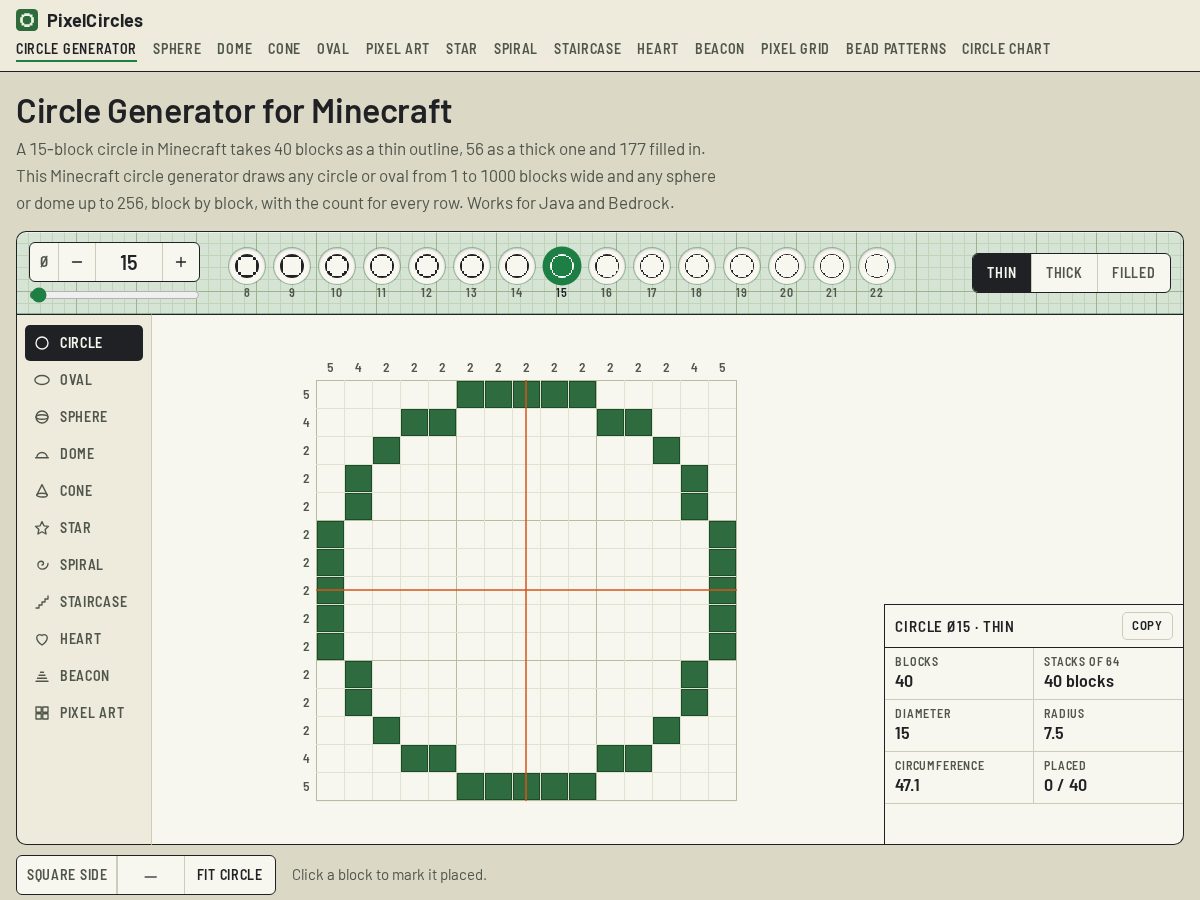Switch outline style to Filled
The height and width of the screenshot is (900, 1200).
tap(1133, 273)
